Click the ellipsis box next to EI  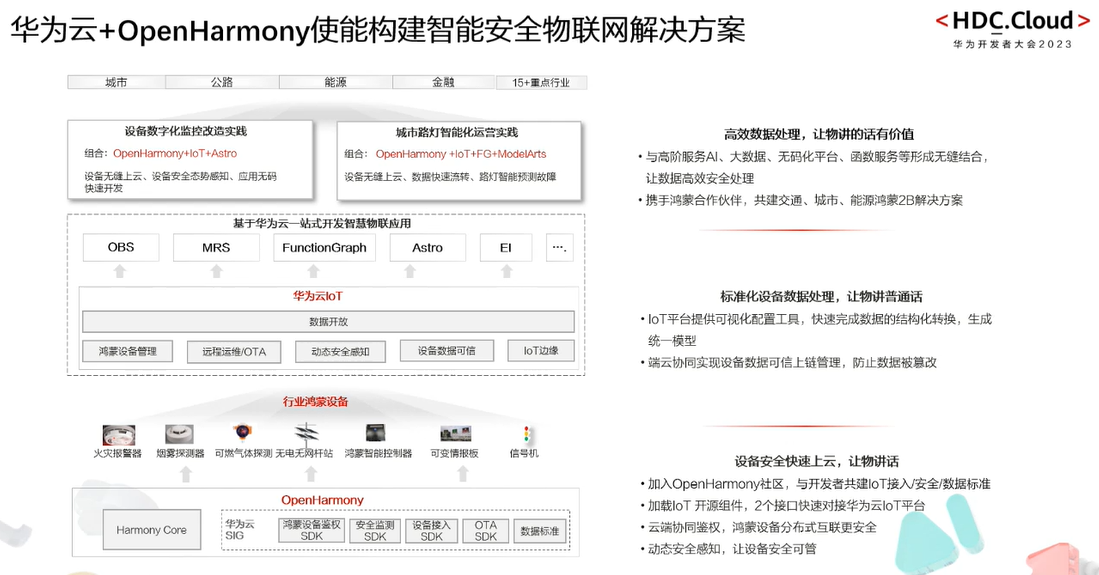coord(559,248)
